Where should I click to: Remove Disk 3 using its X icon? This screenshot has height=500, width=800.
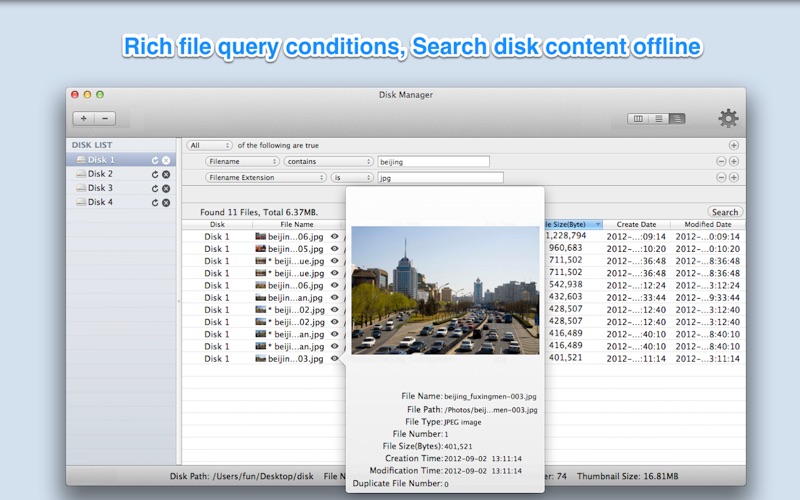tap(166, 188)
